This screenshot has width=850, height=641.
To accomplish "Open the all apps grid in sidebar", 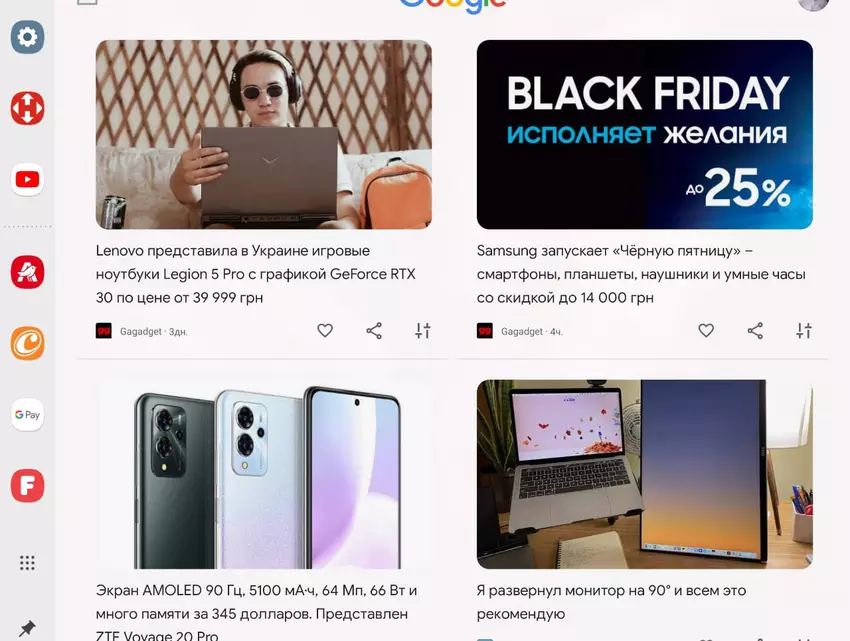I will tap(27, 563).
